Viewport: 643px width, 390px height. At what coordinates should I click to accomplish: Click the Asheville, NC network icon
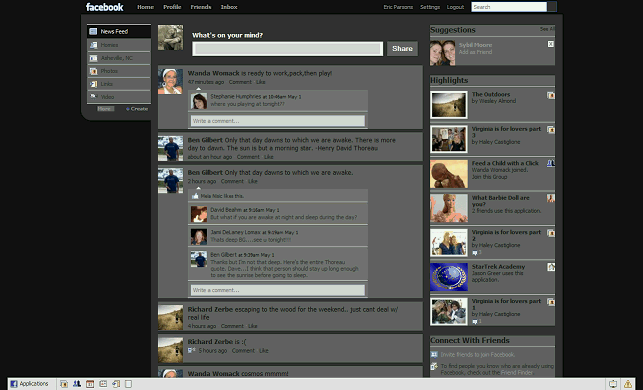(x=93, y=58)
